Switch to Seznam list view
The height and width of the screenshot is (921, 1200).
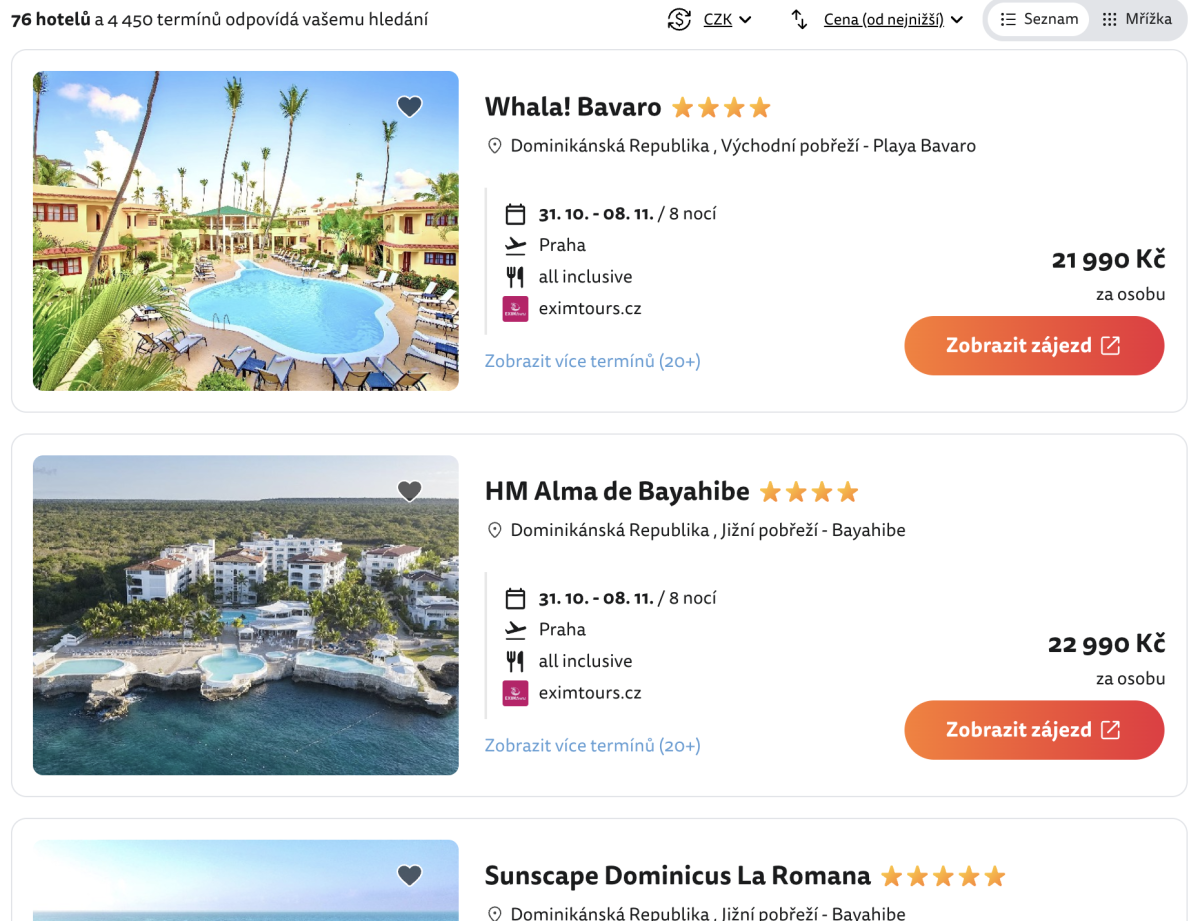pos(1039,19)
